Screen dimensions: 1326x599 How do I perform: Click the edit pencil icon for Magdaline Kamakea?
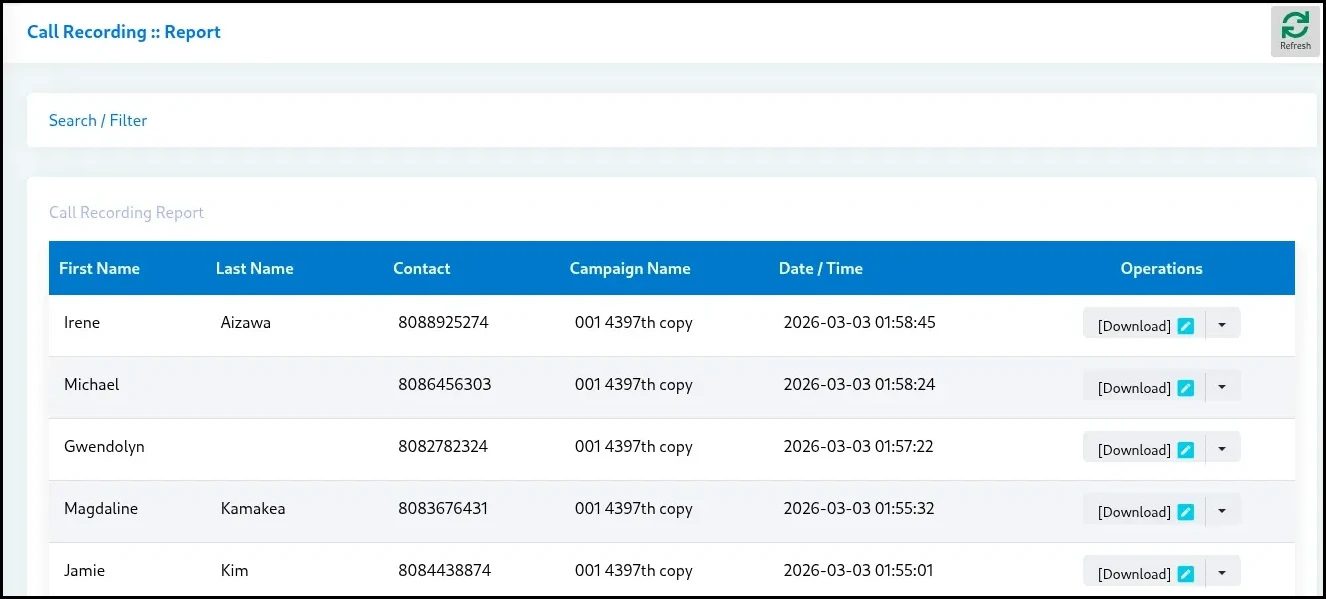[x=1185, y=509]
